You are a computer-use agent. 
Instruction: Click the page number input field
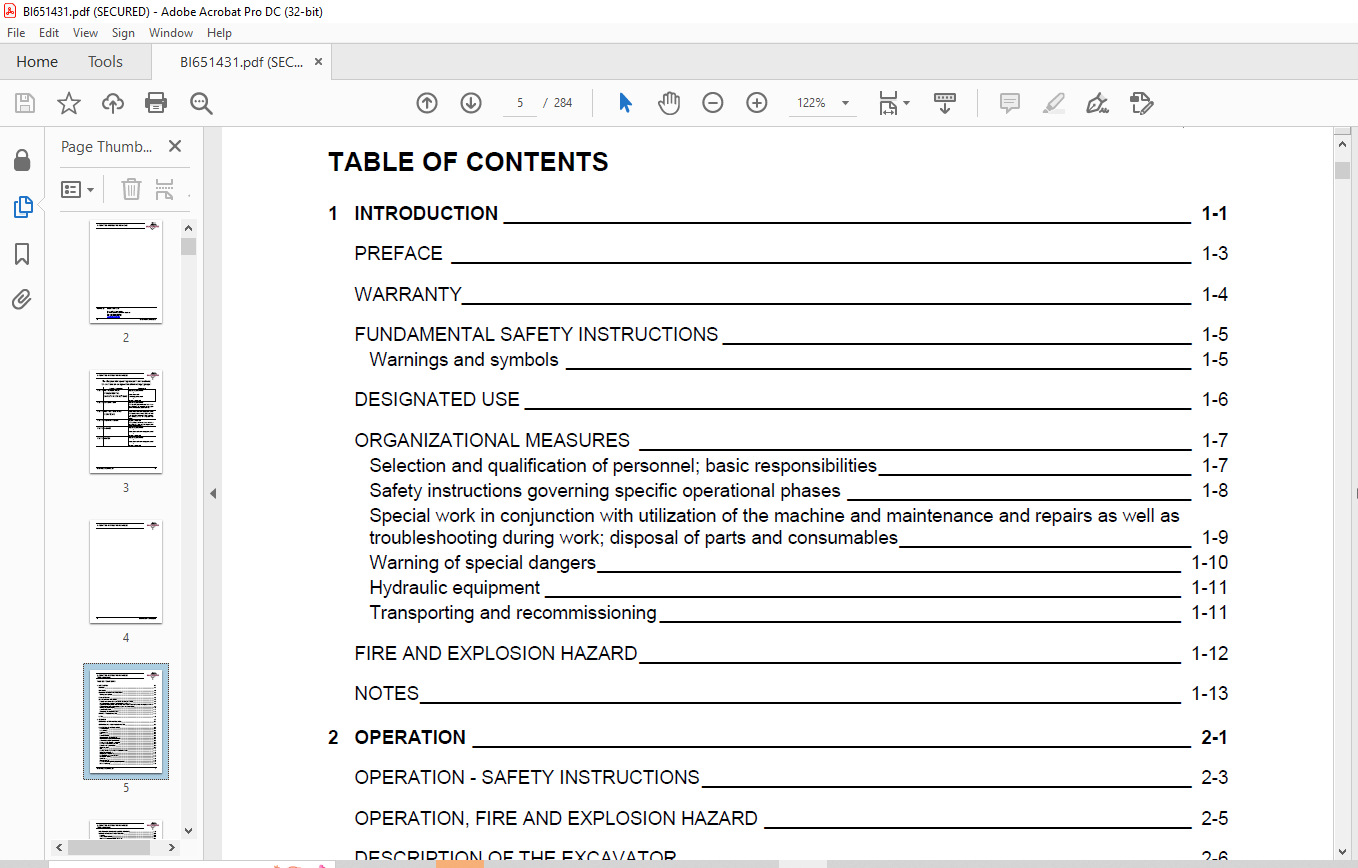pos(520,103)
